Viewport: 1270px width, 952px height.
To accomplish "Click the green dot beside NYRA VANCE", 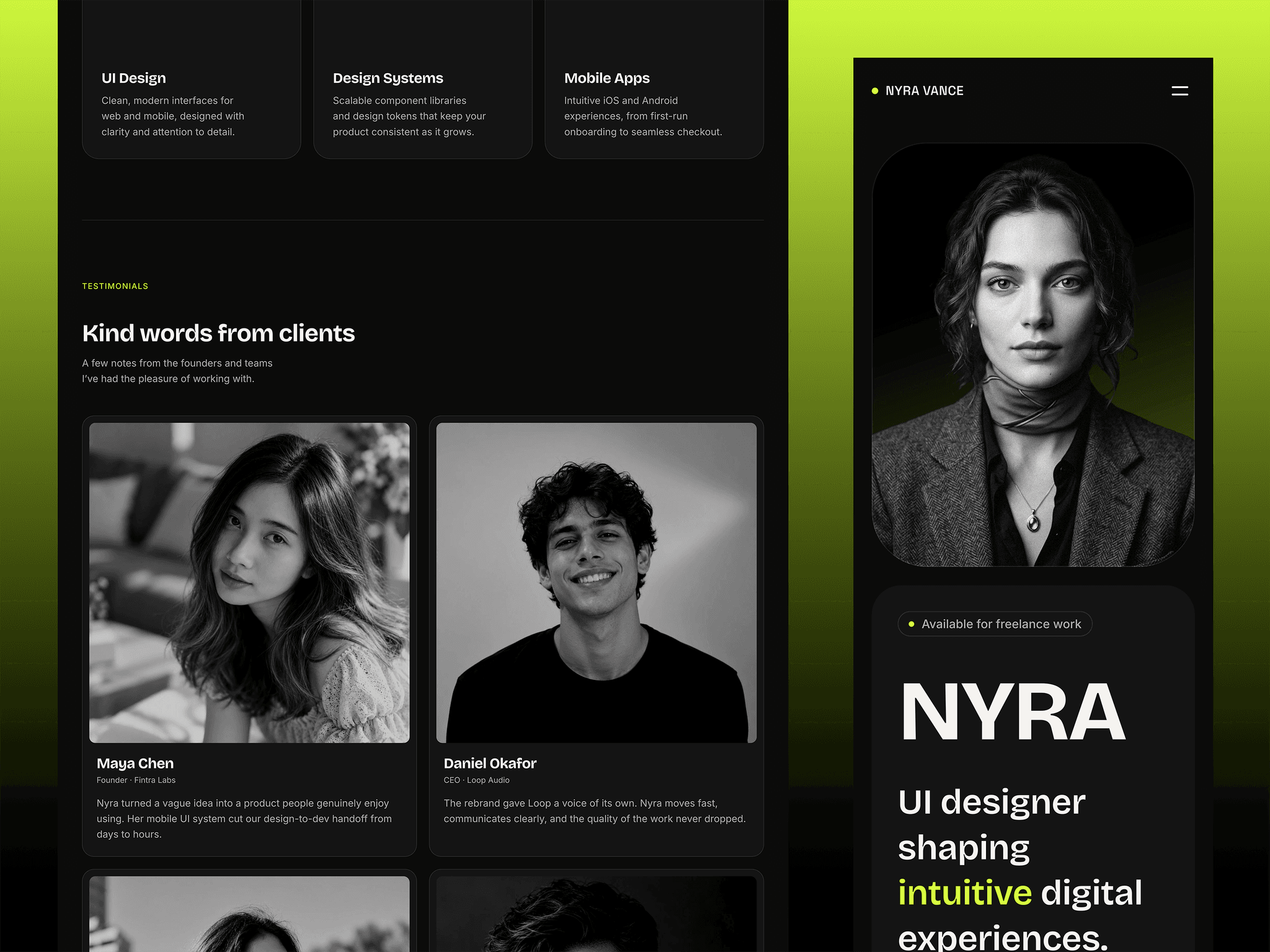I will tap(875, 91).
